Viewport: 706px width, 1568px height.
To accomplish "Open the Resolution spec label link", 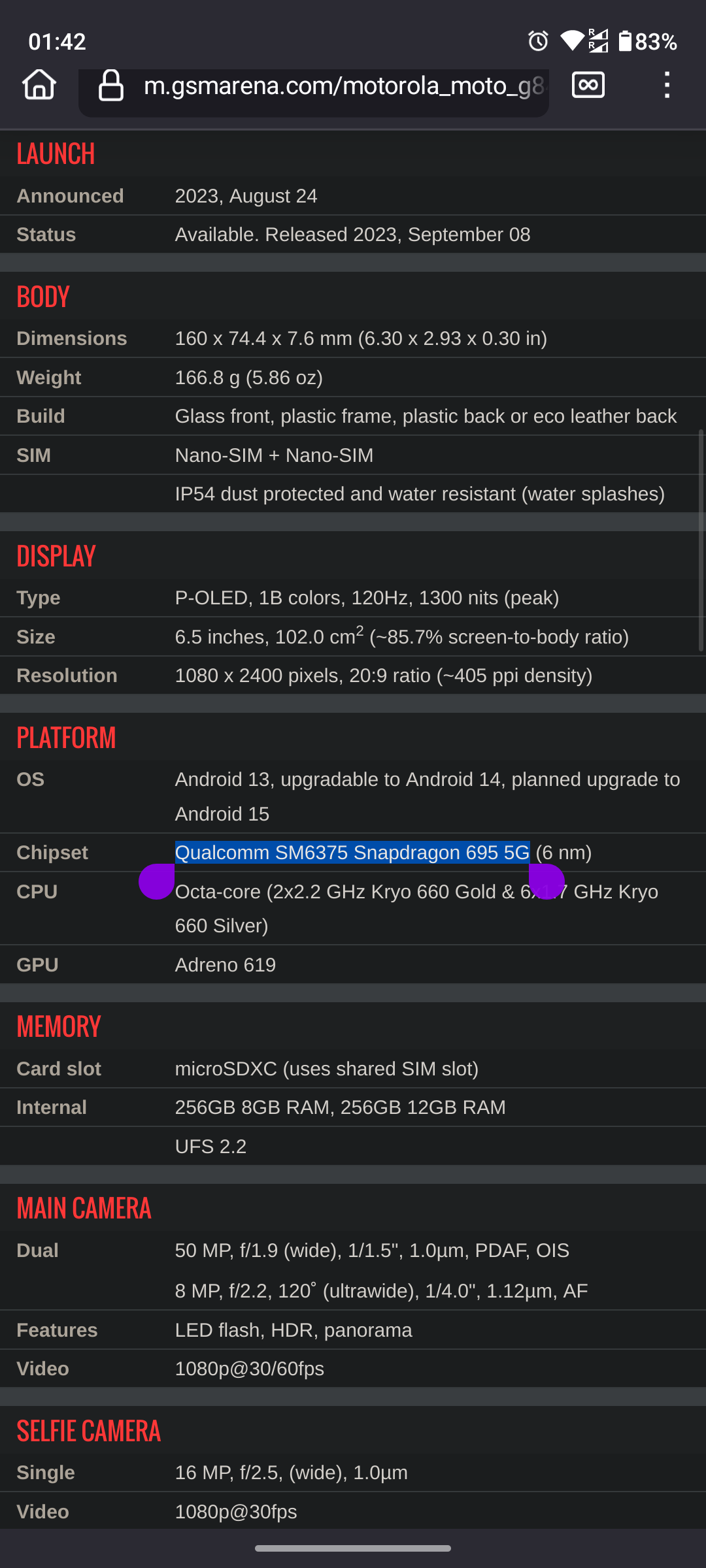I will 67,676.
